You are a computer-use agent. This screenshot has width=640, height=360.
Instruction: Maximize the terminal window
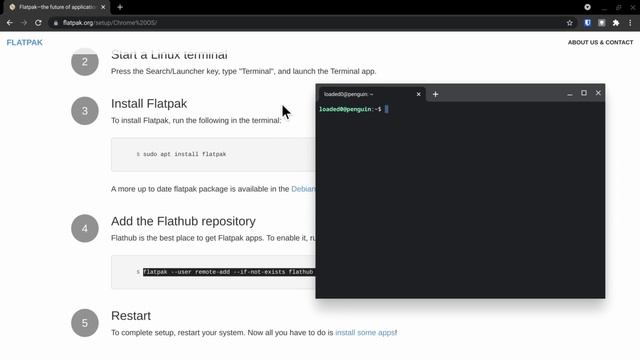(584, 93)
